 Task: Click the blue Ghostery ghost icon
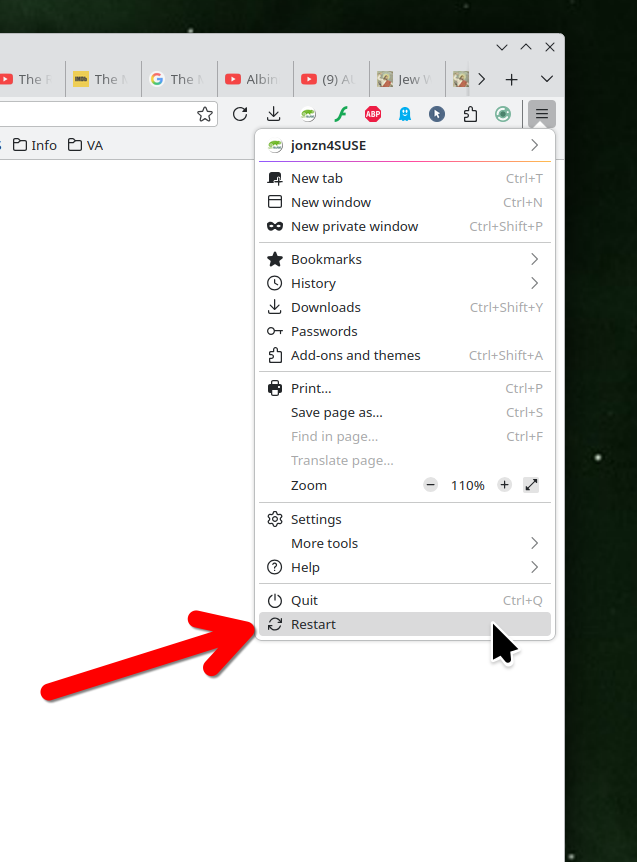coord(405,114)
